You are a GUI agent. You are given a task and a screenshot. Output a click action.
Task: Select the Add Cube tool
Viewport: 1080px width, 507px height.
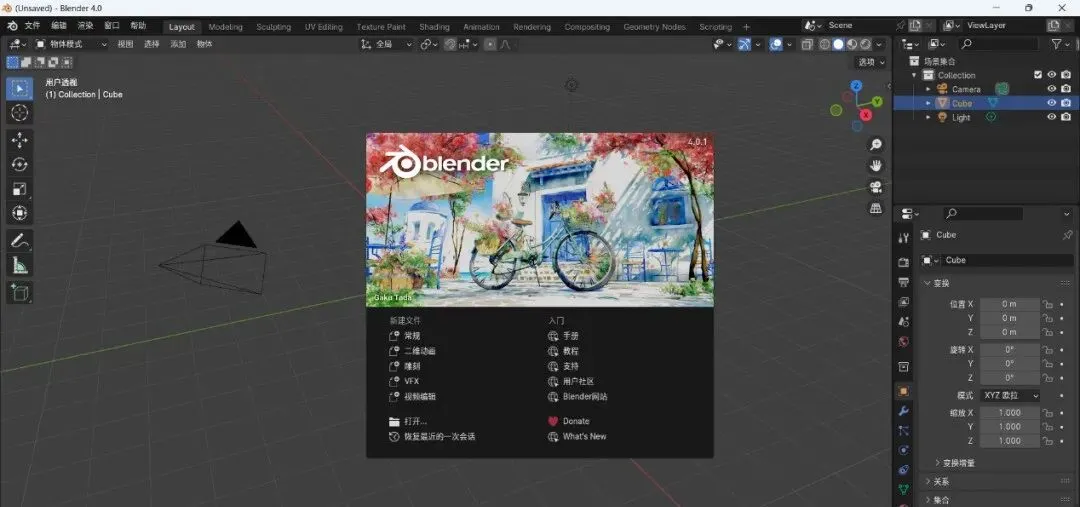click(19, 292)
